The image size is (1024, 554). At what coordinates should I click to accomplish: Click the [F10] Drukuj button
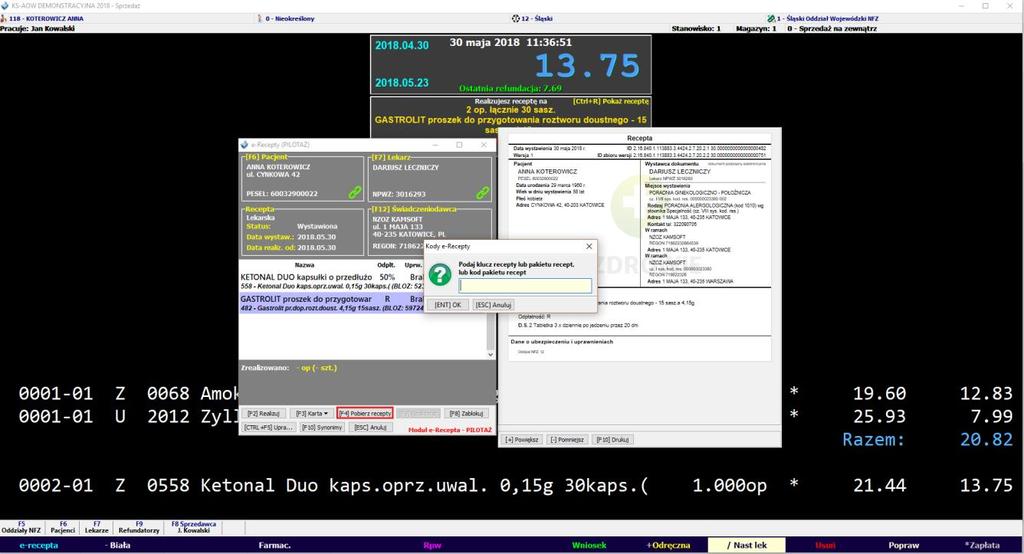pyautogui.click(x=613, y=440)
